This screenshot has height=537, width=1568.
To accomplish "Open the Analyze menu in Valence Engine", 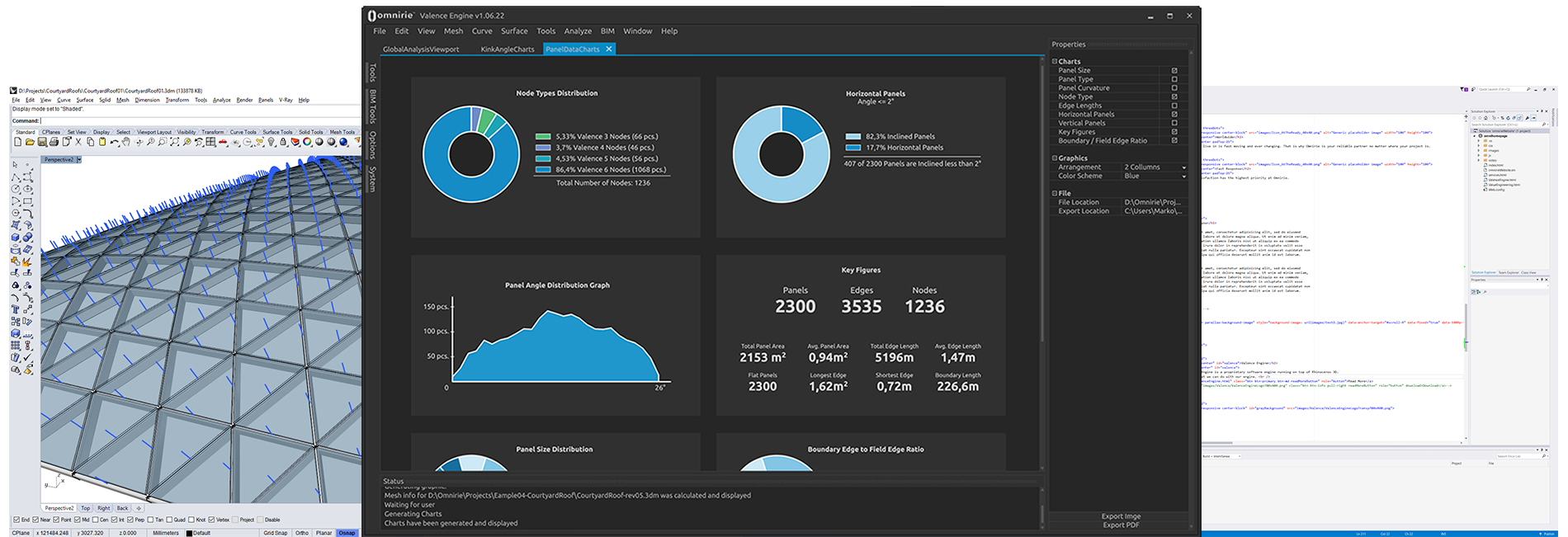I will point(578,31).
